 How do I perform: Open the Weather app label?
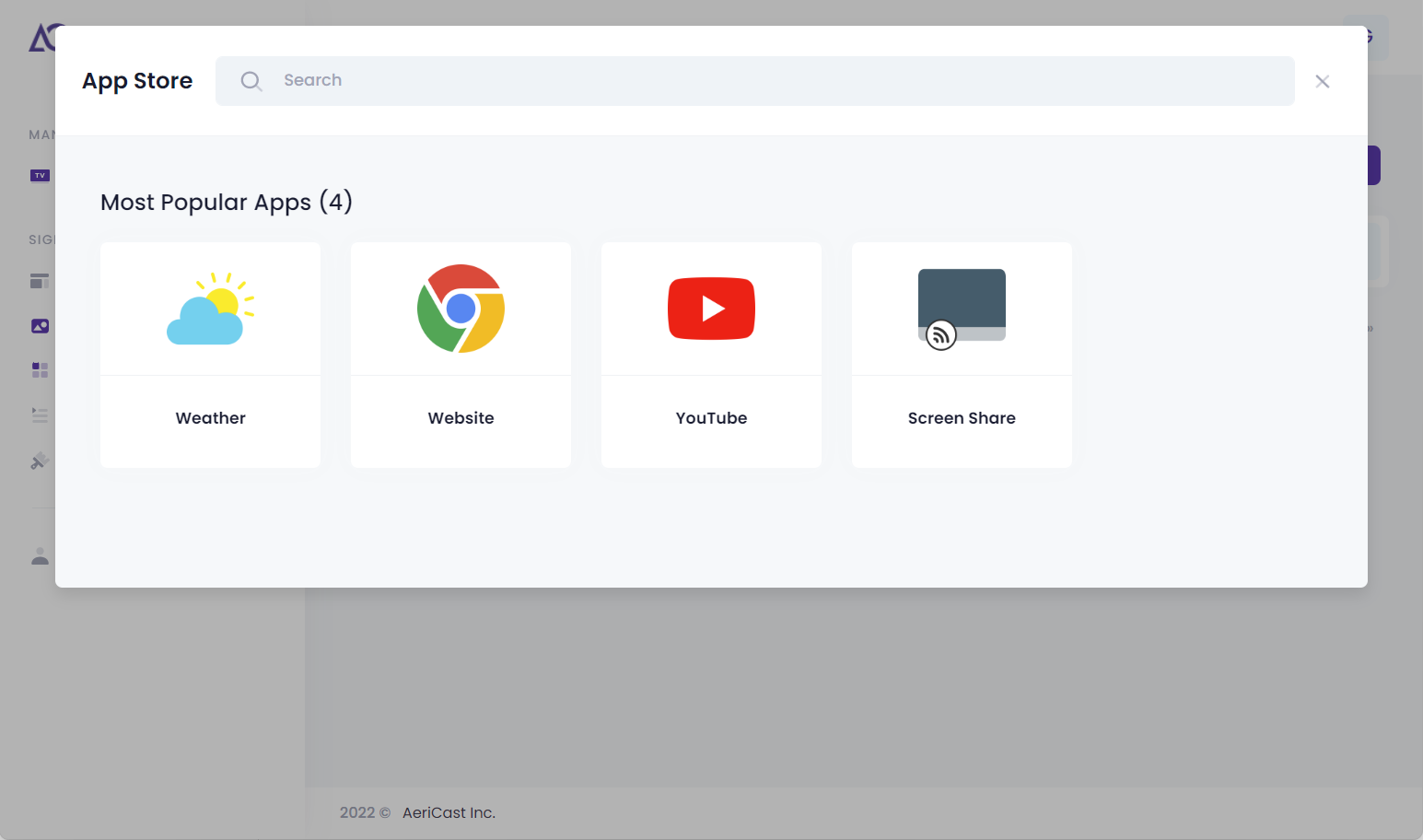click(x=211, y=418)
